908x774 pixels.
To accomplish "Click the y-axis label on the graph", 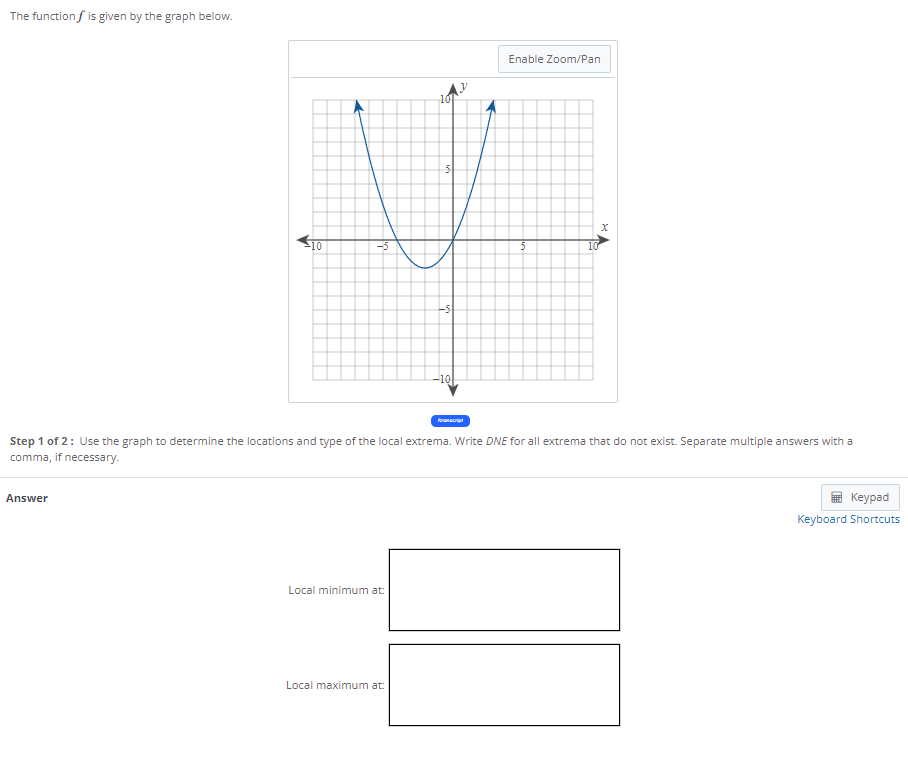I will (461, 86).
